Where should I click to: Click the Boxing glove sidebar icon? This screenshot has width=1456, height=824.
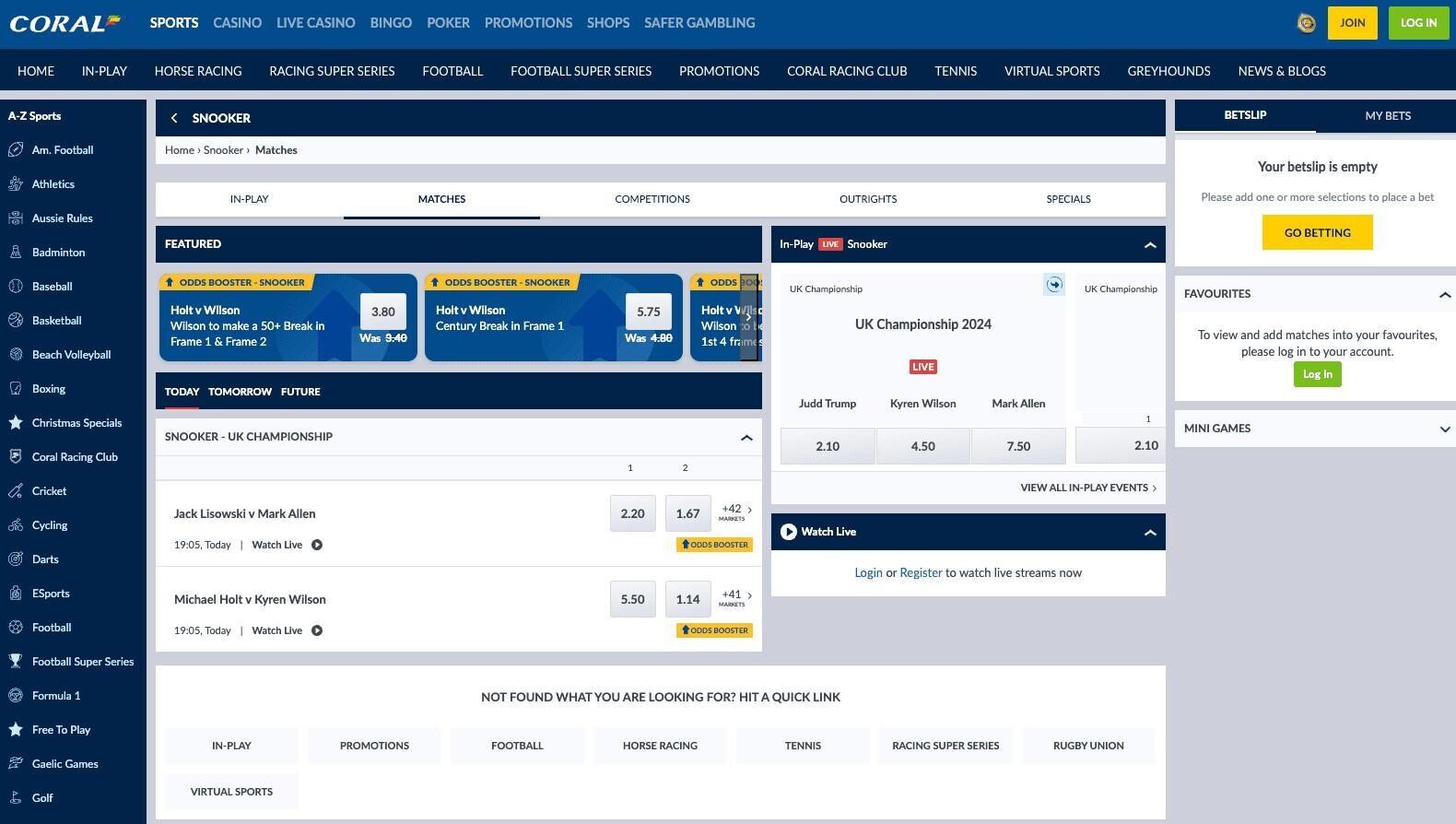(16, 389)
